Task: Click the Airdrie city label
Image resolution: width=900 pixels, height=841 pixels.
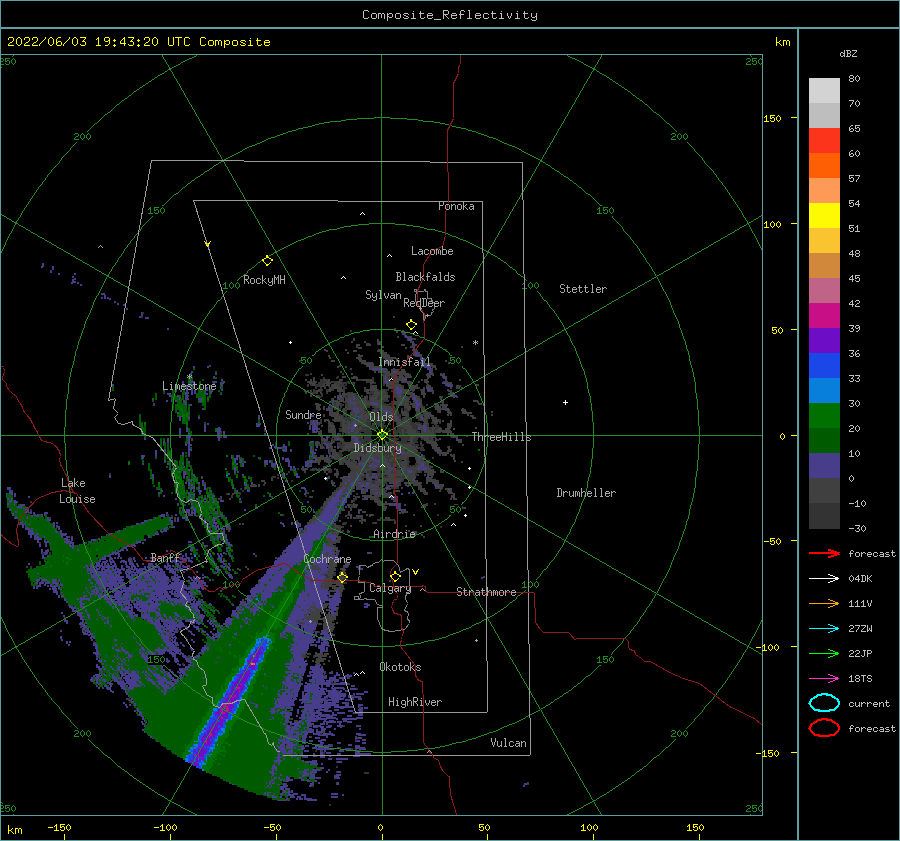Action: 394,534
